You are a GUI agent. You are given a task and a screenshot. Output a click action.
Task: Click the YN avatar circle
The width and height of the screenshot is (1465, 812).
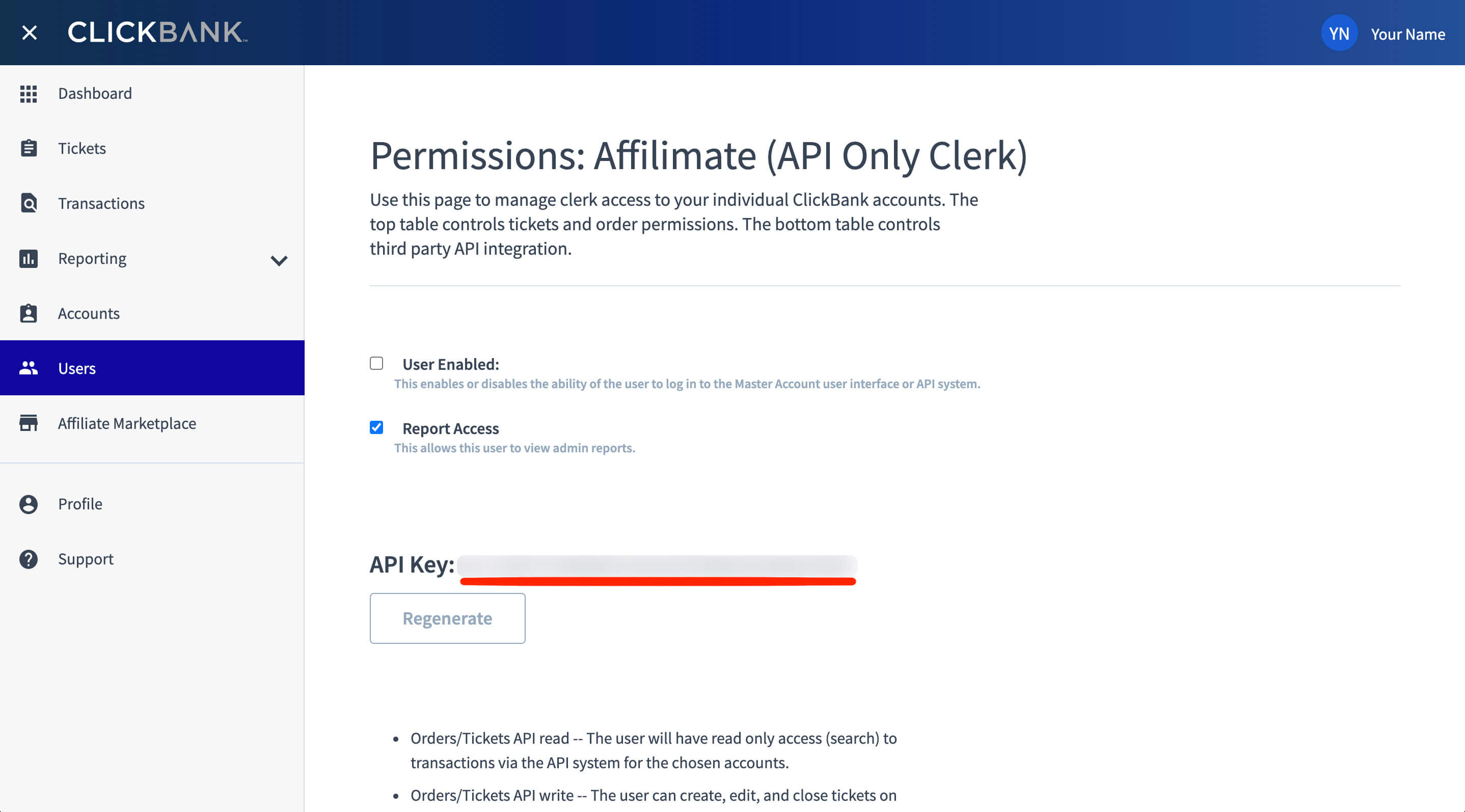tap(1339, 33)
